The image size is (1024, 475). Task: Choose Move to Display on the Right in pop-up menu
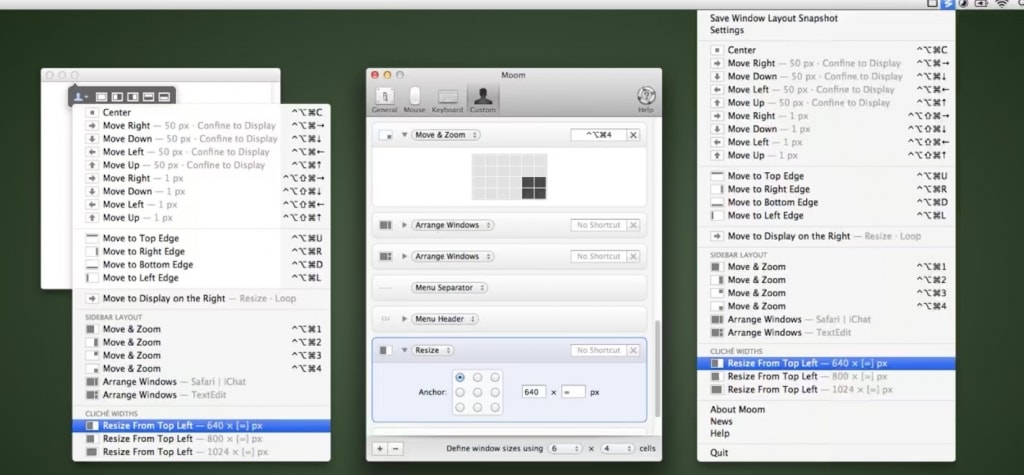pyautogui.click(x=201, y=299)
